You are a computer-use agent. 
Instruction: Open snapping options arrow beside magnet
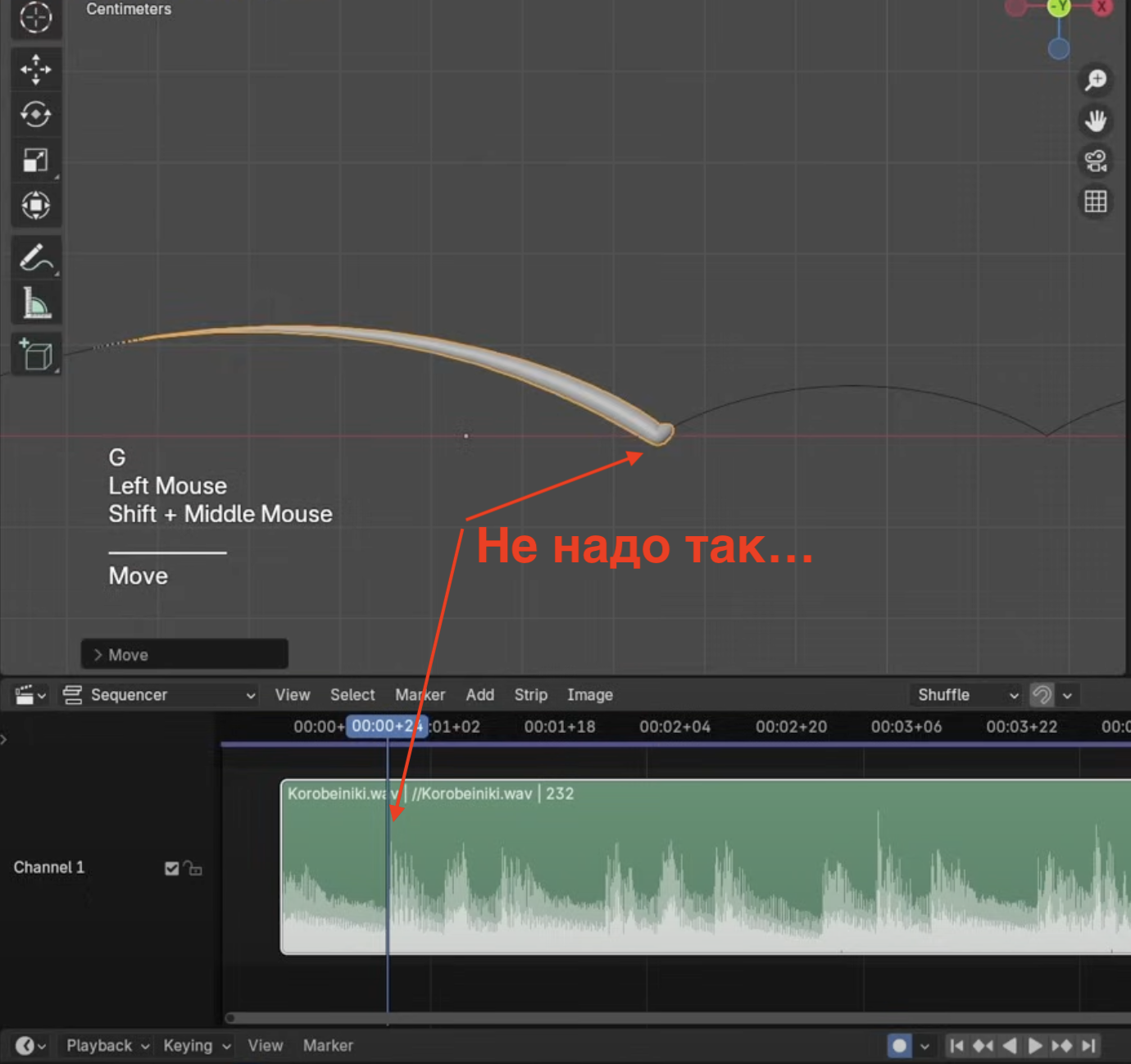(x=1067, y=695)
